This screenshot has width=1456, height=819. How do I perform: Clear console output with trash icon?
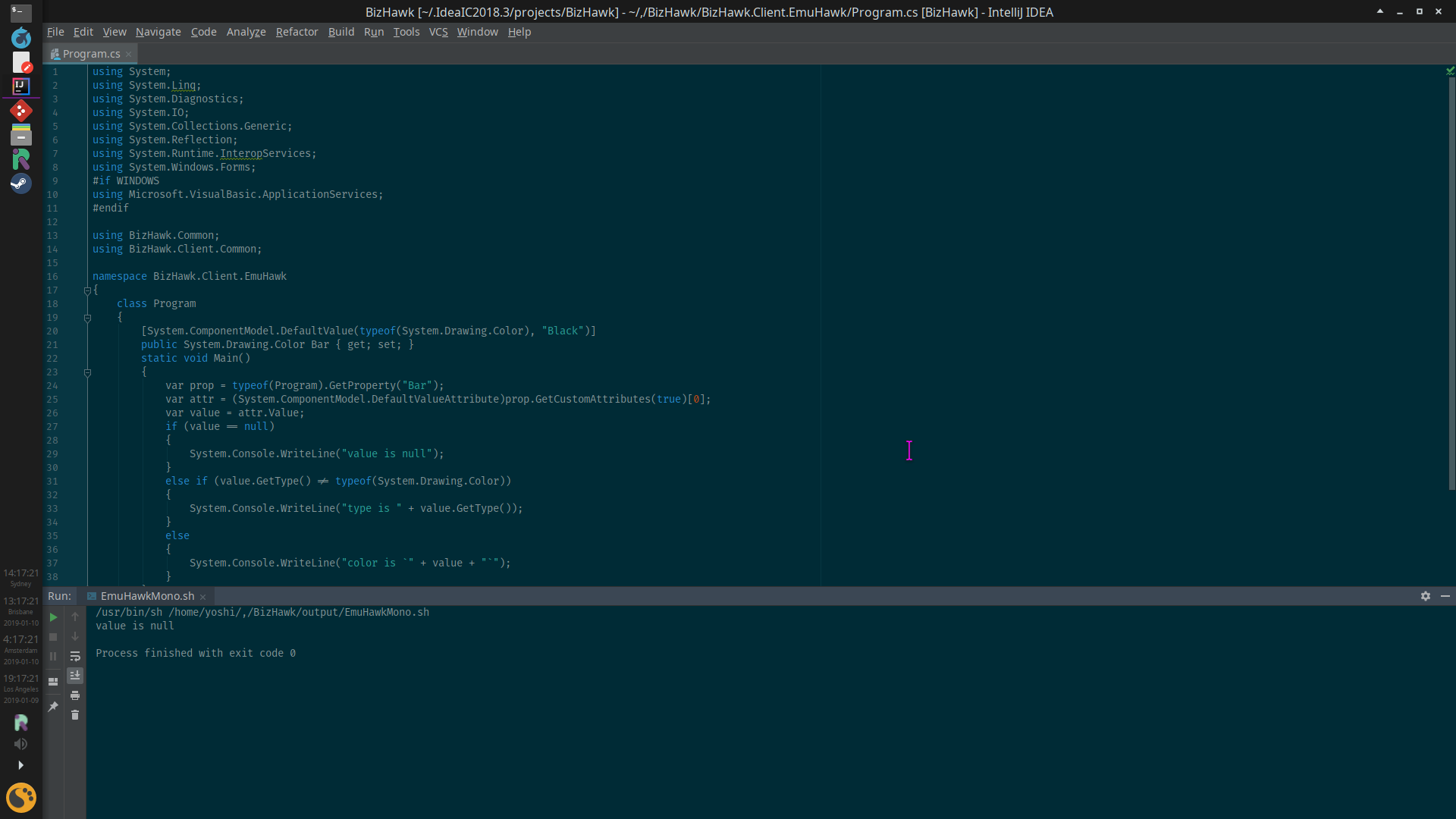click(75, 715)
